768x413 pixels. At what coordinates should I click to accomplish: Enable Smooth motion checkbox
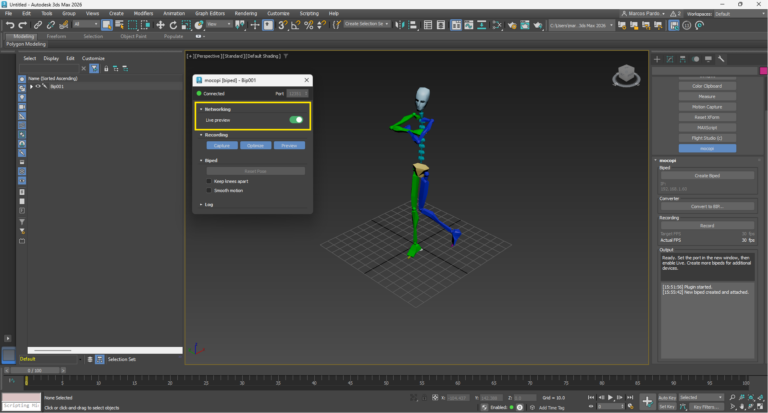(x=209, y=191)
